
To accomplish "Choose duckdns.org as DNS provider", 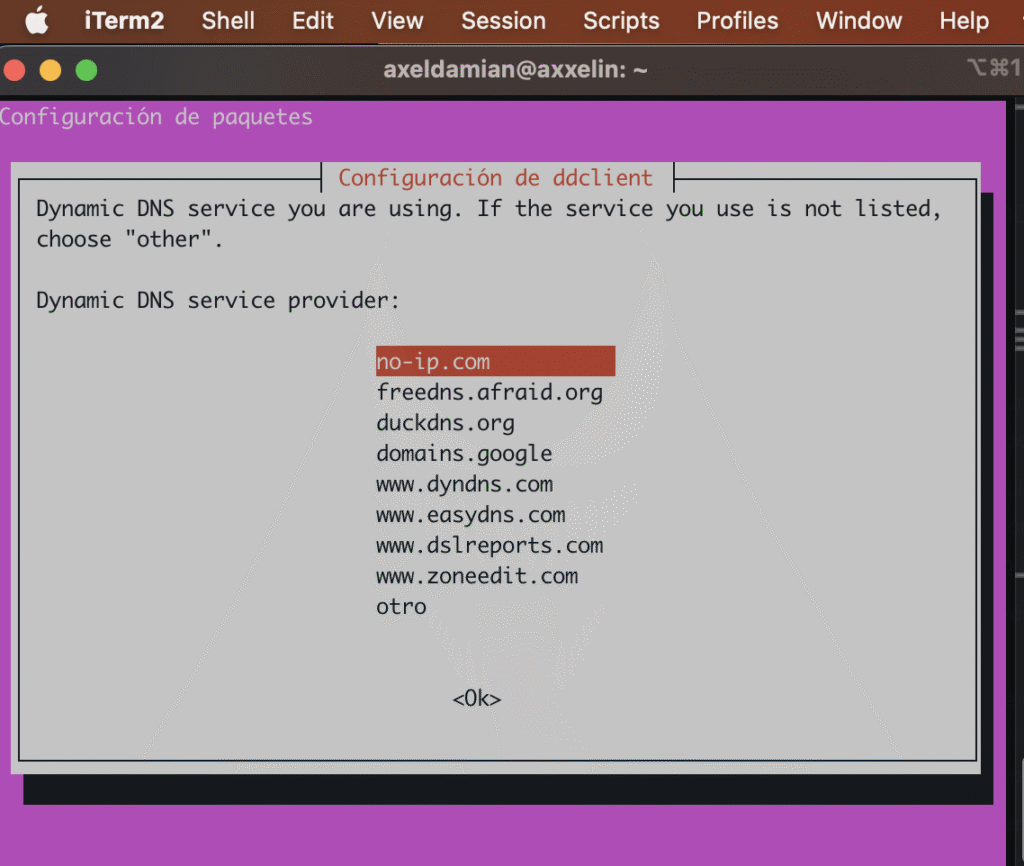I will 445,423.
